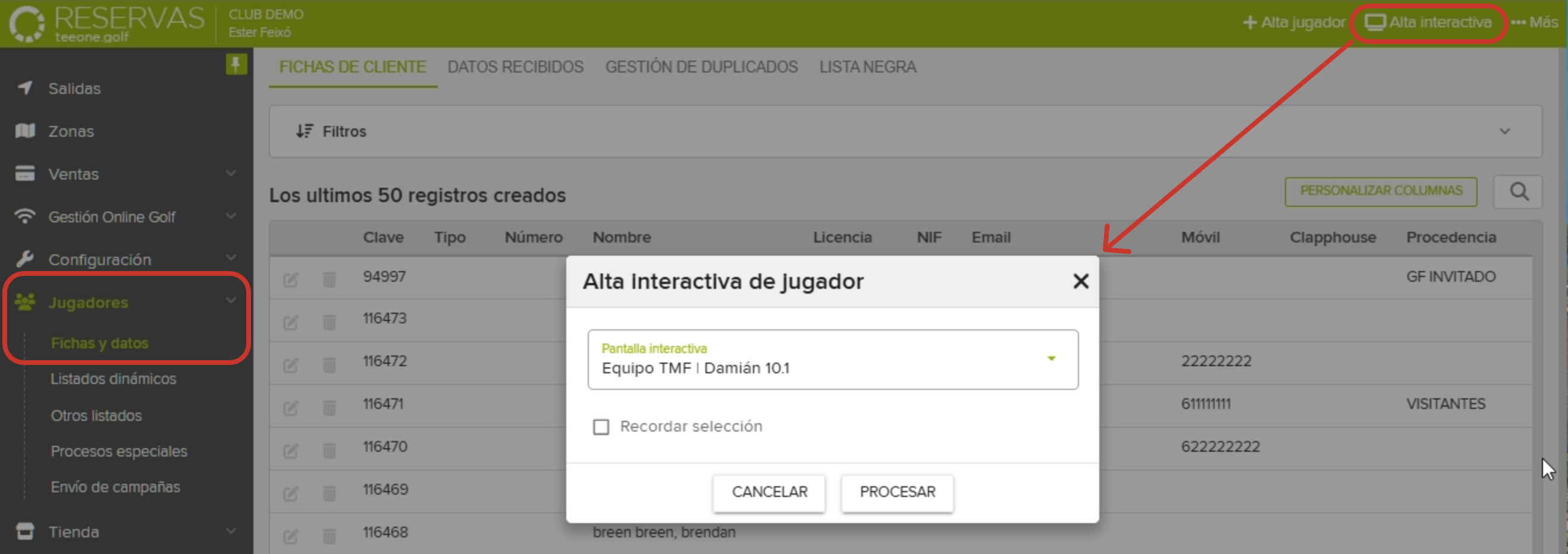The width and height of the screenshot is (1568, 554).
Task: Expand Gestión Online Golf chevron
Action: [231, 215]
